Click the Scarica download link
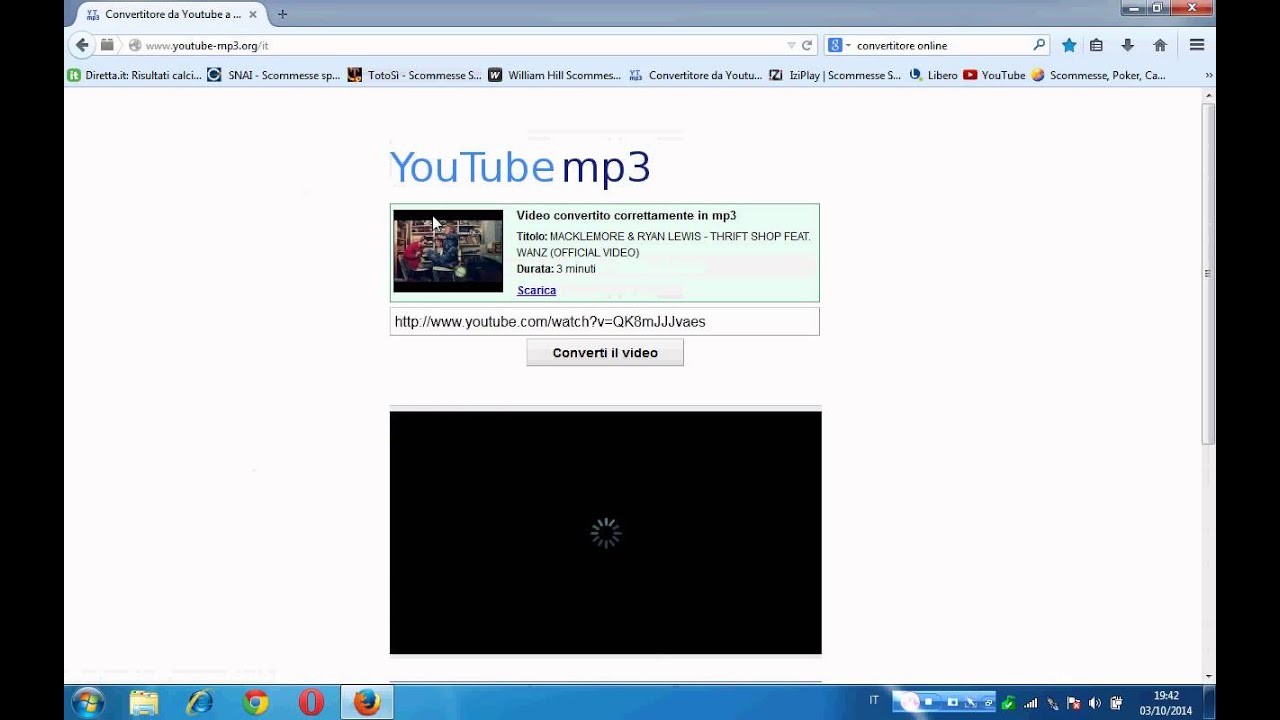Screen dimensions: 1280x720 (536, 290)
